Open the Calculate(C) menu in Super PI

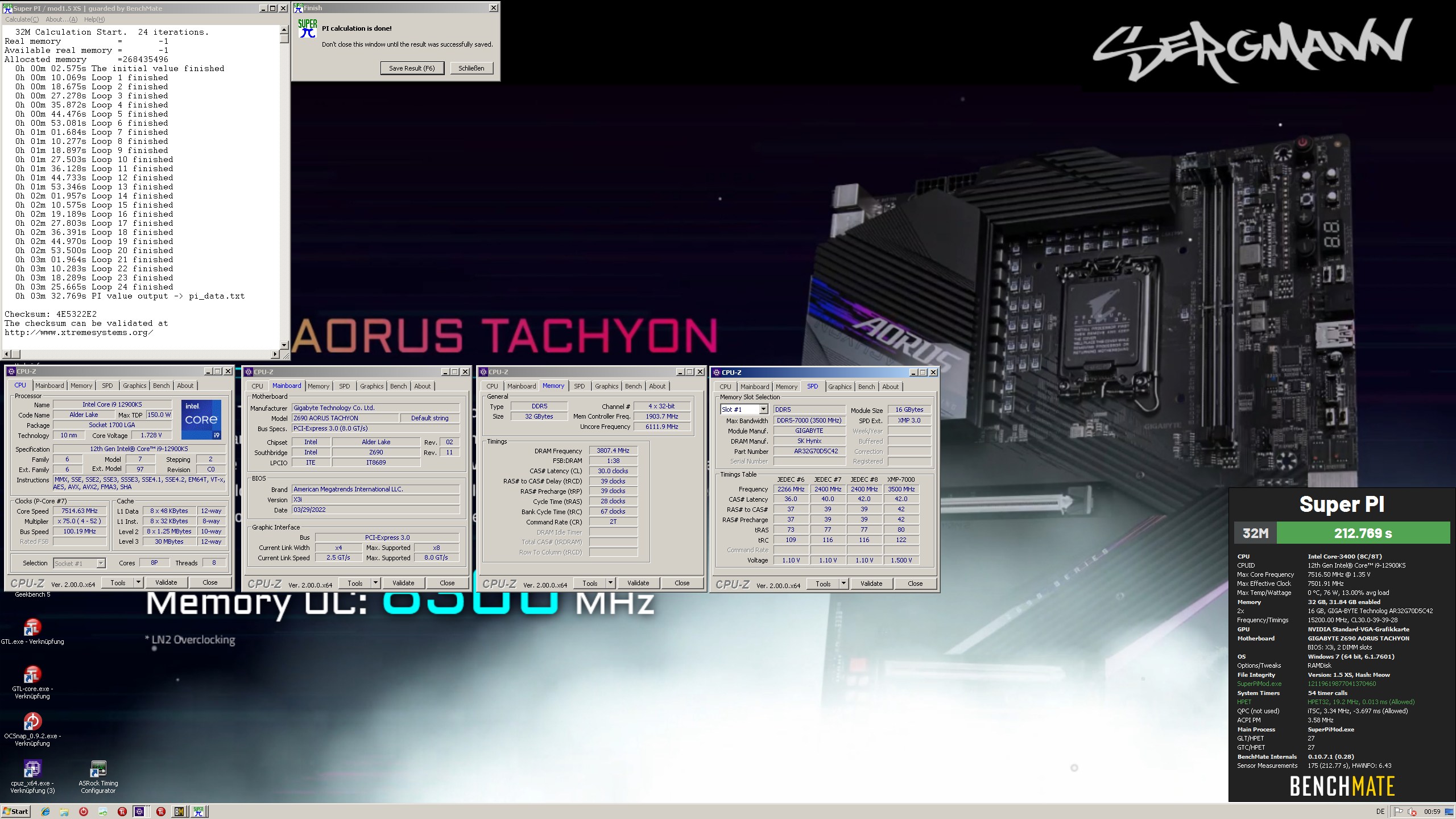pyautogui.click(x=22, y=19)
